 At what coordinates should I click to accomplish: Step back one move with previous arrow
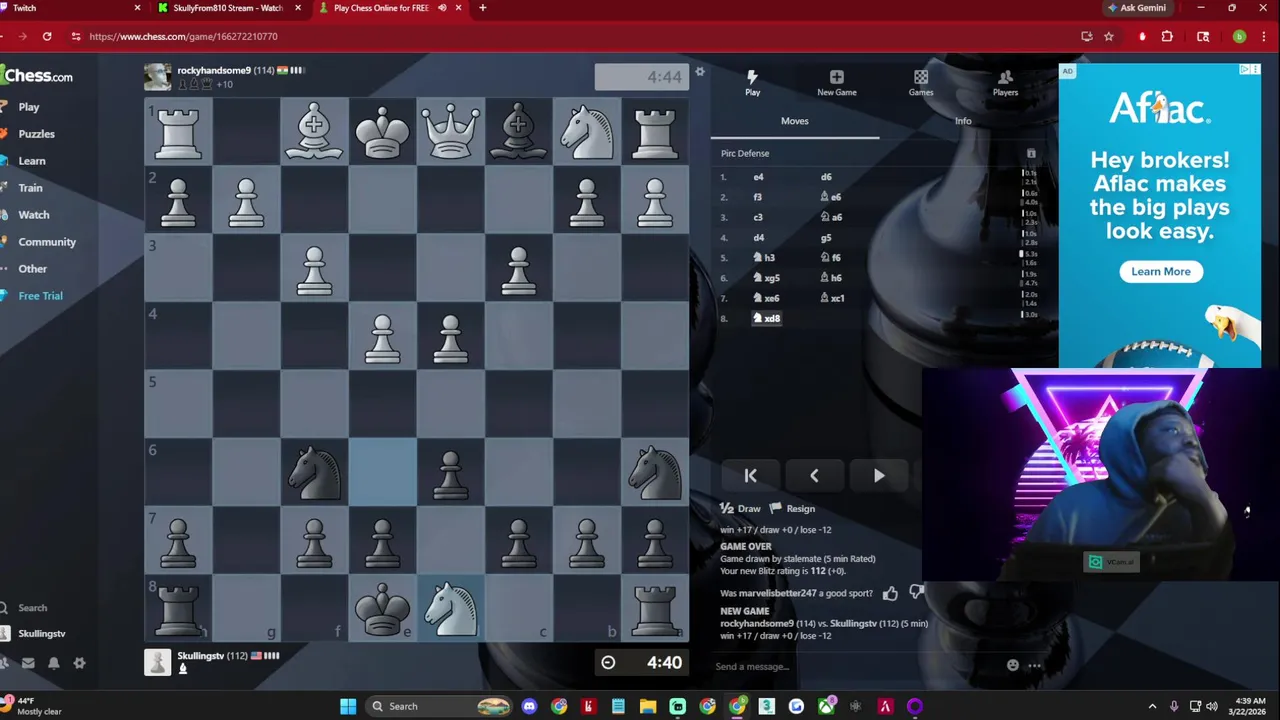pyautogui.click(x=814, y=476)
